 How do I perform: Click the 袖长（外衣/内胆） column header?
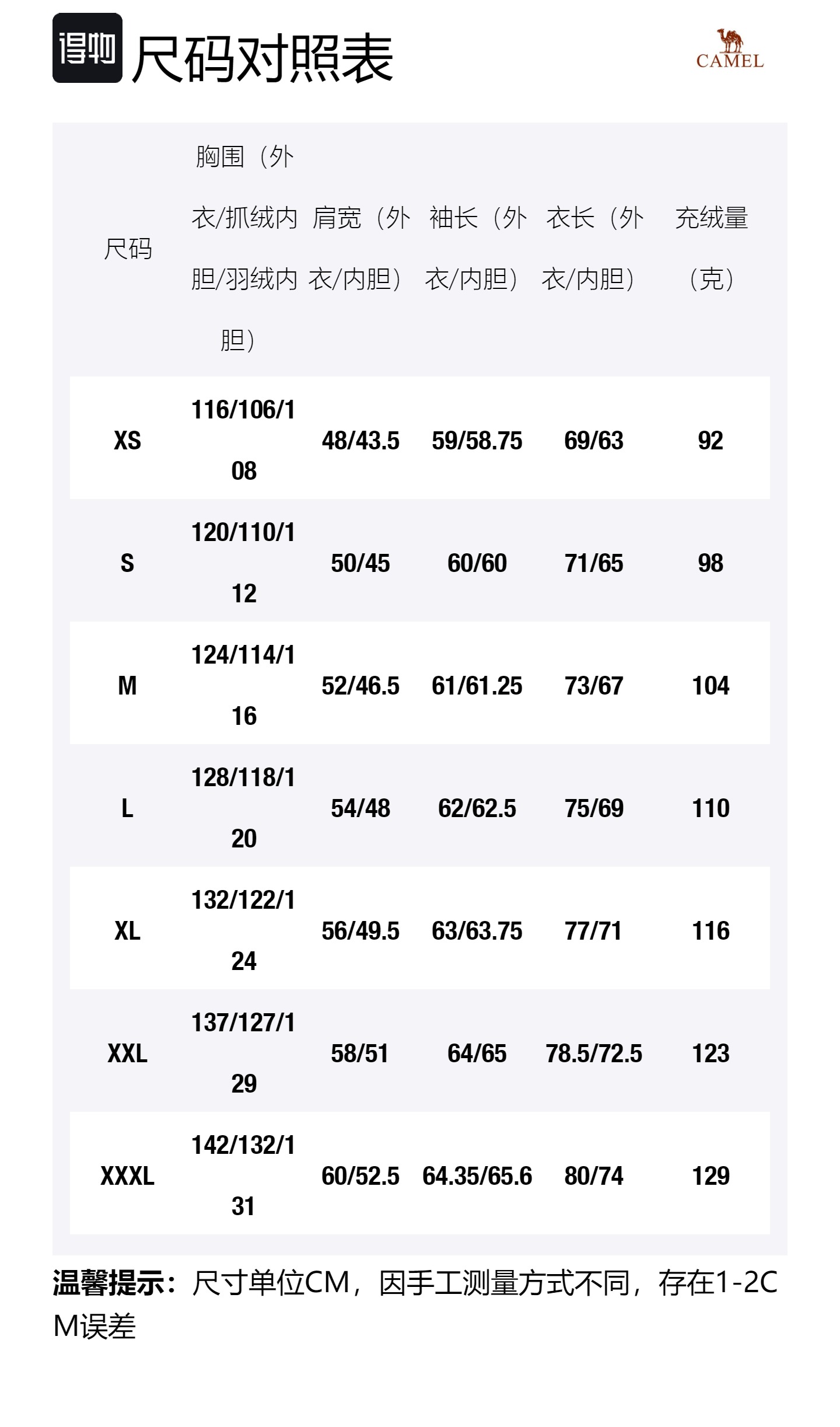477,248
